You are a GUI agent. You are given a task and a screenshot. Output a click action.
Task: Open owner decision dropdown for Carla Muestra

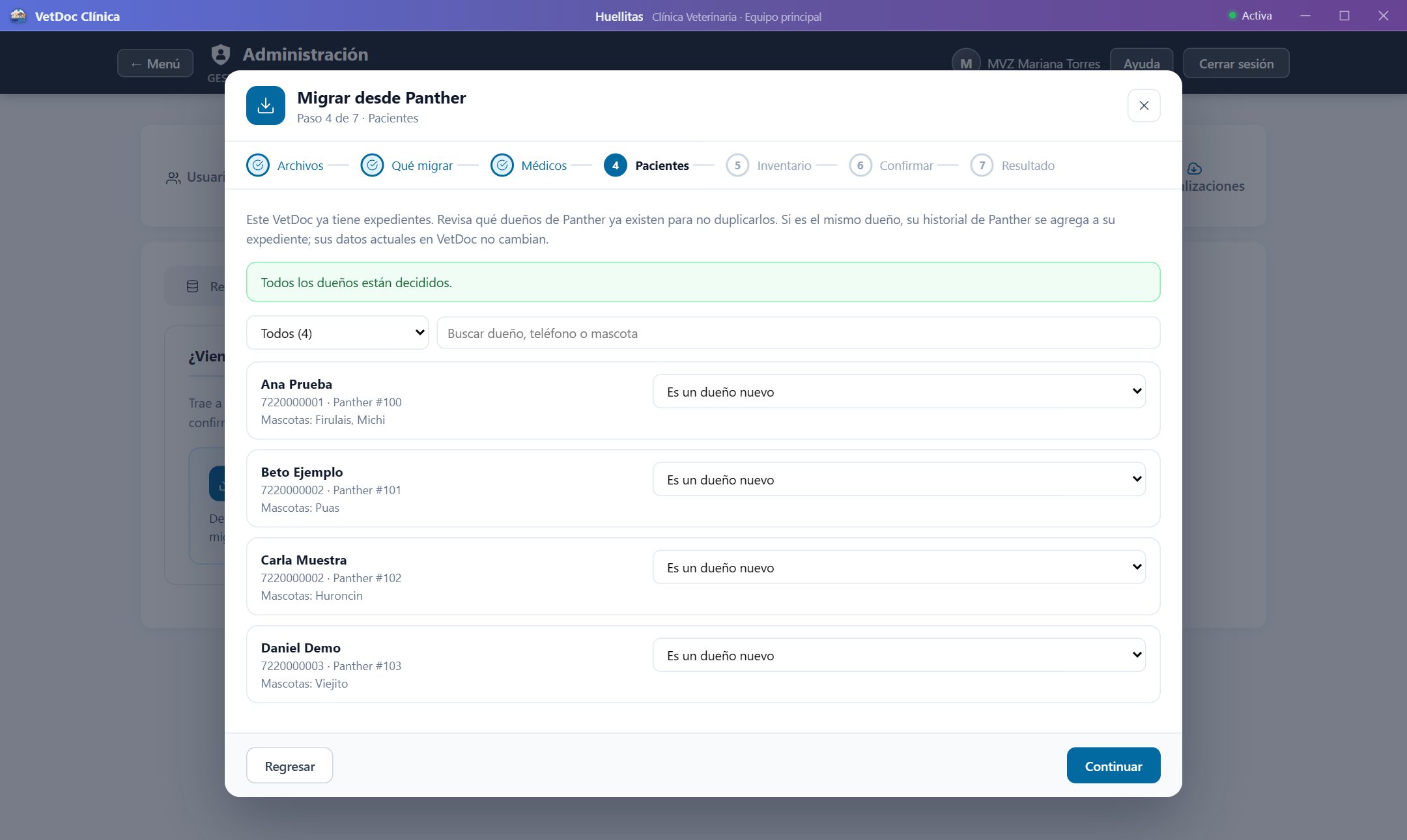(899, 567)
